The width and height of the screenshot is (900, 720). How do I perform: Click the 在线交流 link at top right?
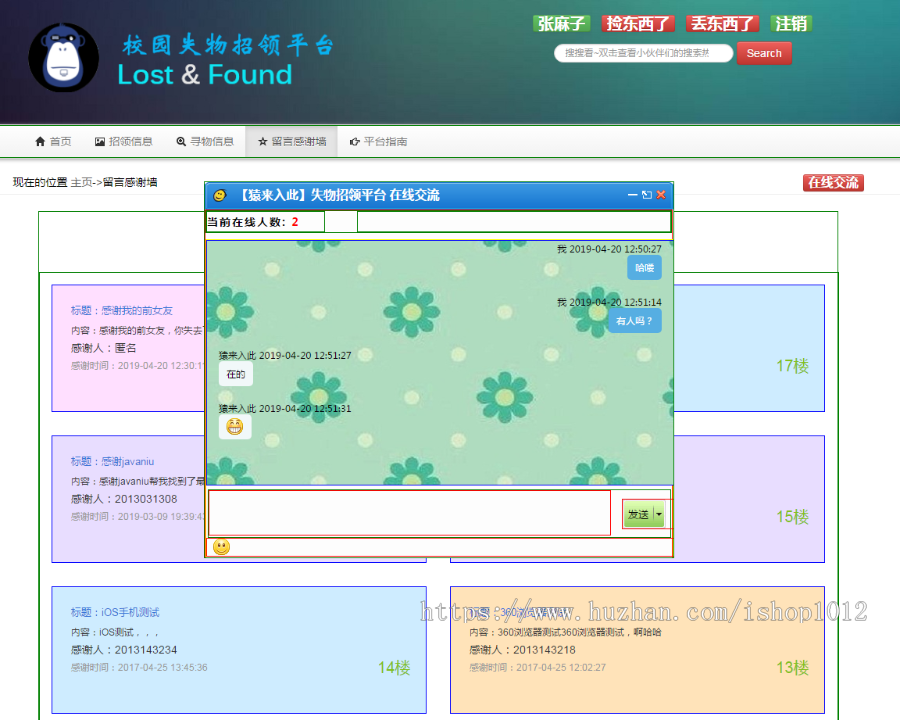point(833,182)
